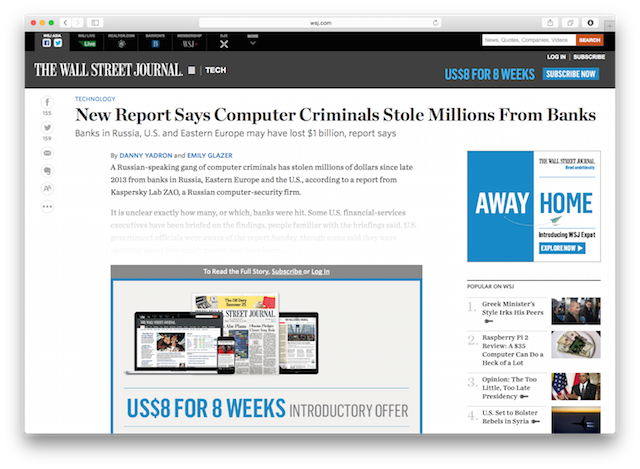Share article via Twitter icon
The image size is (640, 469).
tap(47, 128)
